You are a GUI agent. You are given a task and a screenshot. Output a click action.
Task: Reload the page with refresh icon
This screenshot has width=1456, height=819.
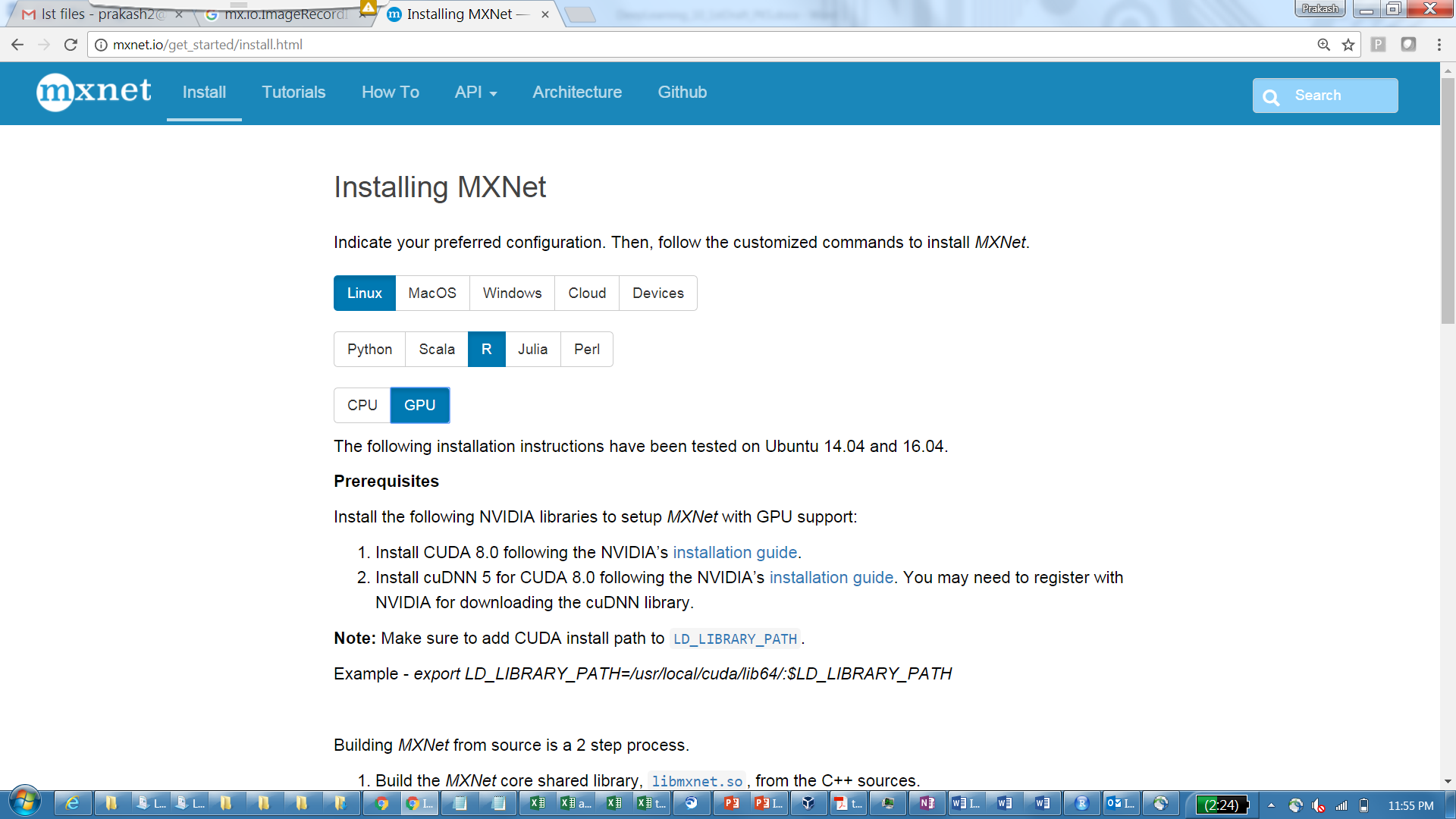[71, 45]
